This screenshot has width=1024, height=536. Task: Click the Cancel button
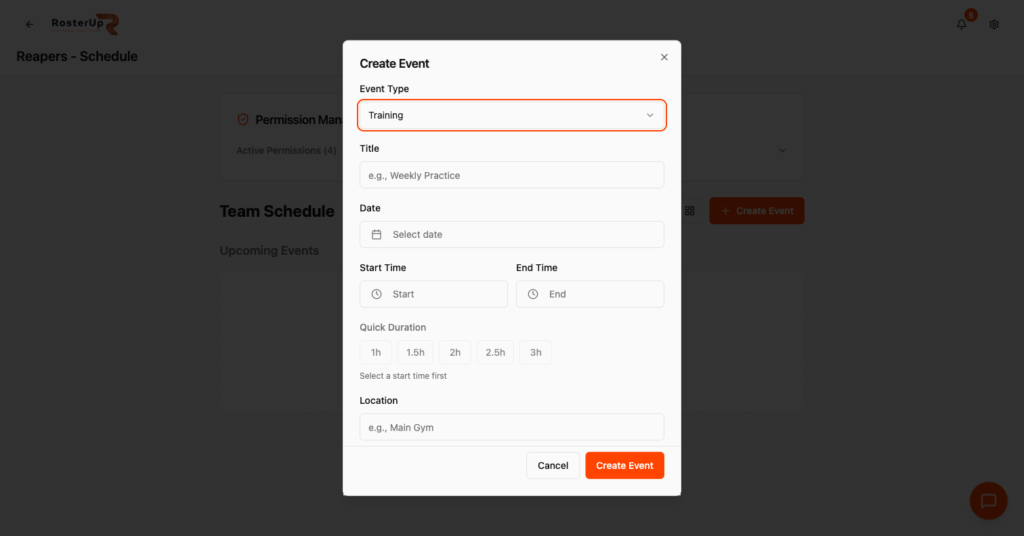click(552, 465)
